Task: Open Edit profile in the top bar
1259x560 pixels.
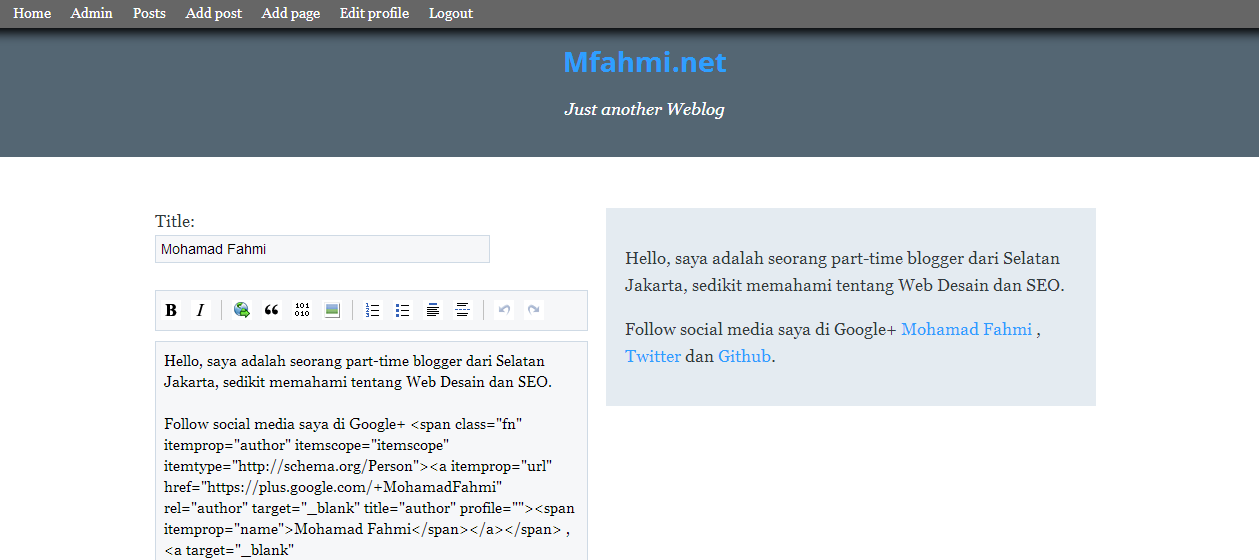Action: 374,13
